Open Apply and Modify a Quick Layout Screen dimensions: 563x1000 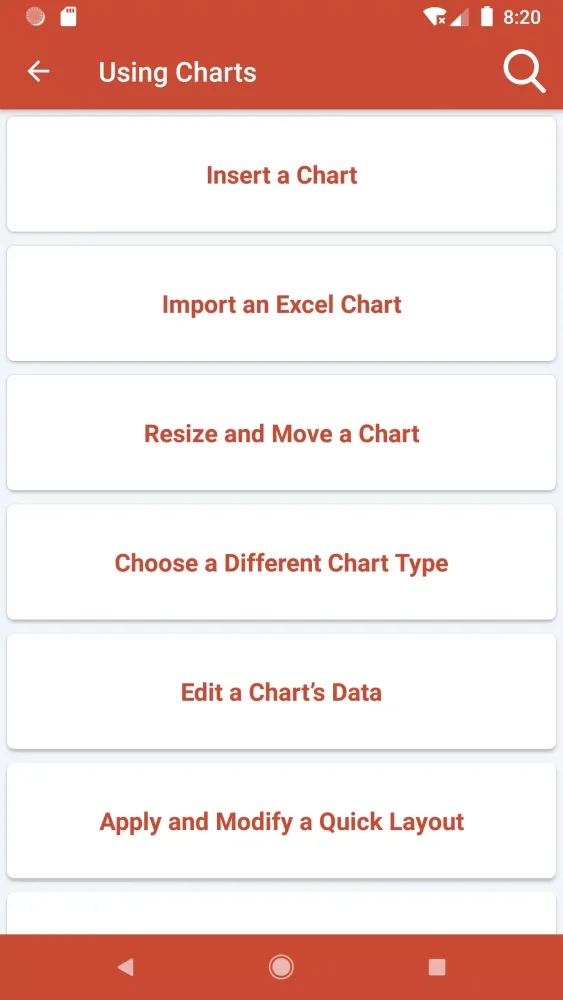point(281,821)
